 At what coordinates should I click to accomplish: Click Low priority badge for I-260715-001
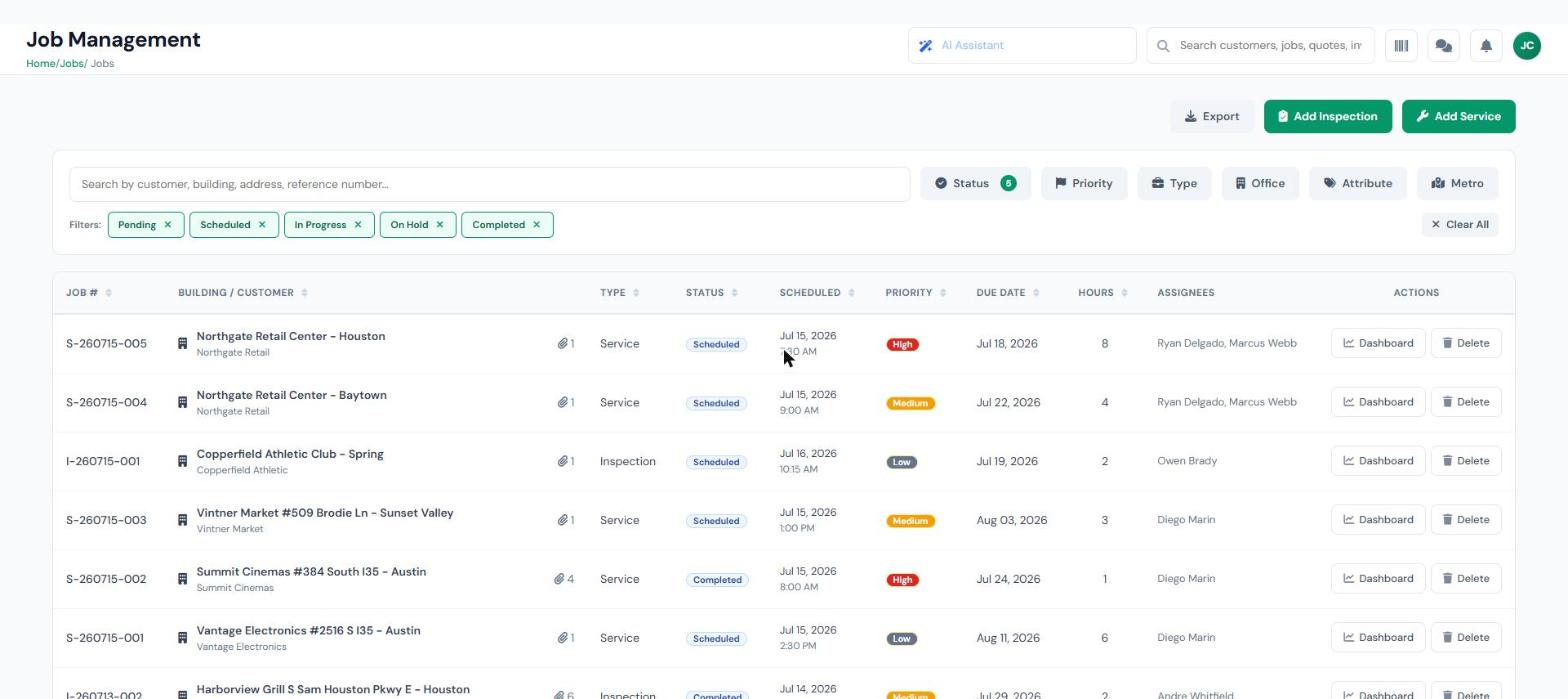coord(901,462)
